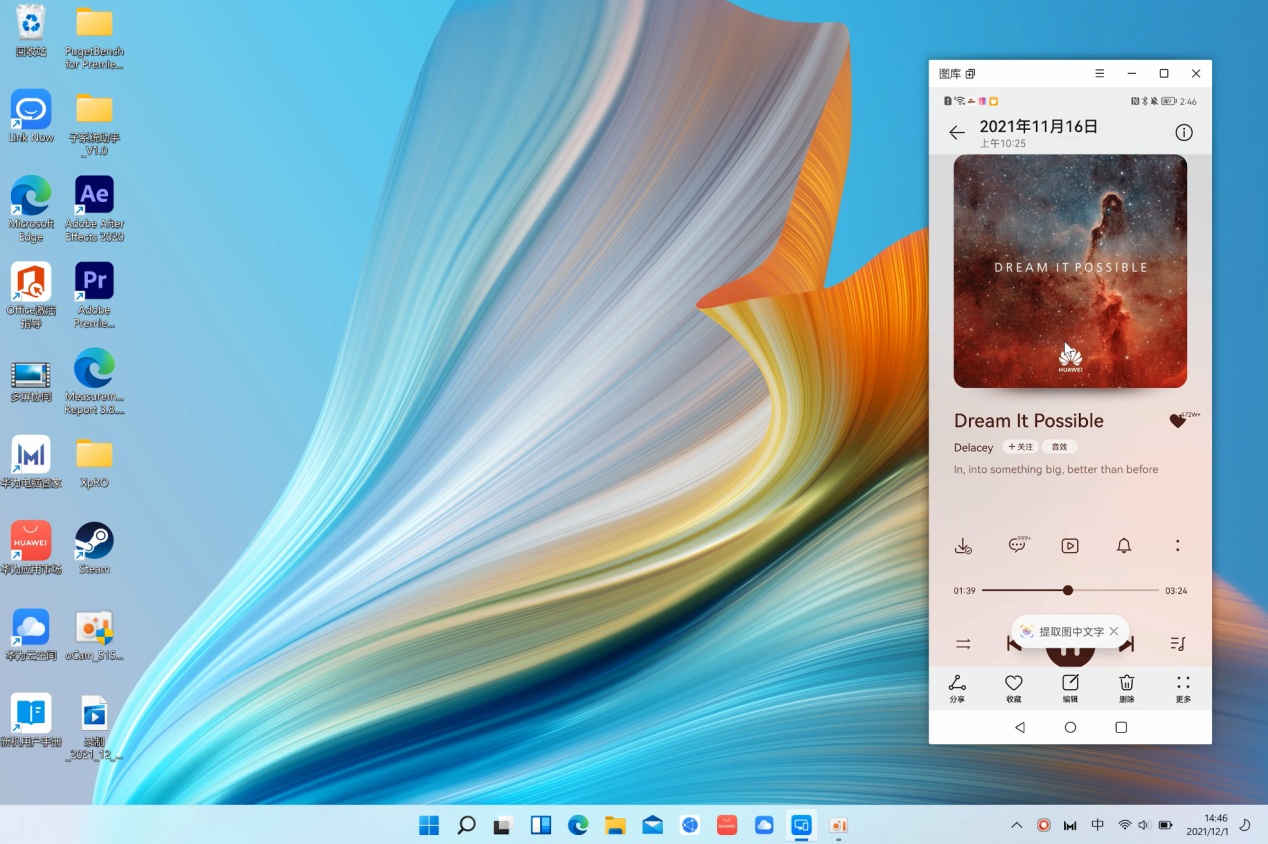This screenshot has height=844, width=1268.
Task: Select the Link Now desktop shortcut
Action: tap(31, 117)
